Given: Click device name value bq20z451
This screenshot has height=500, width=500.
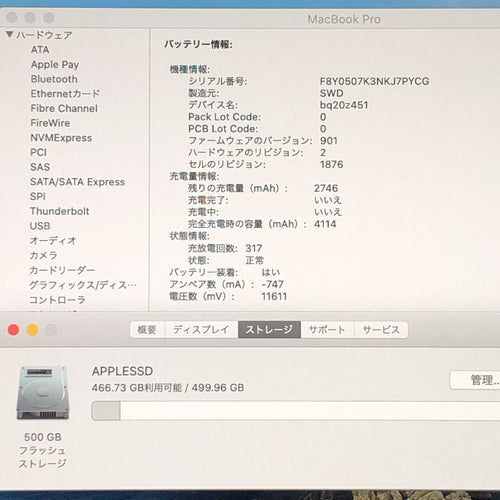Looking at the screenshot, I should click(344, 105).
